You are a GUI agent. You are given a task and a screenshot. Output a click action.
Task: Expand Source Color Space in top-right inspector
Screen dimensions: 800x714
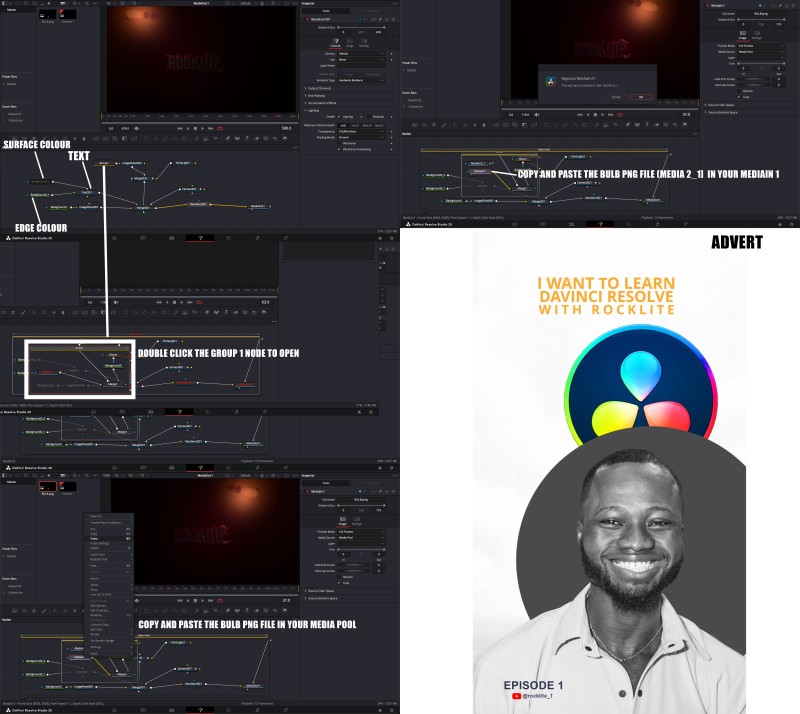coord(720,105)
